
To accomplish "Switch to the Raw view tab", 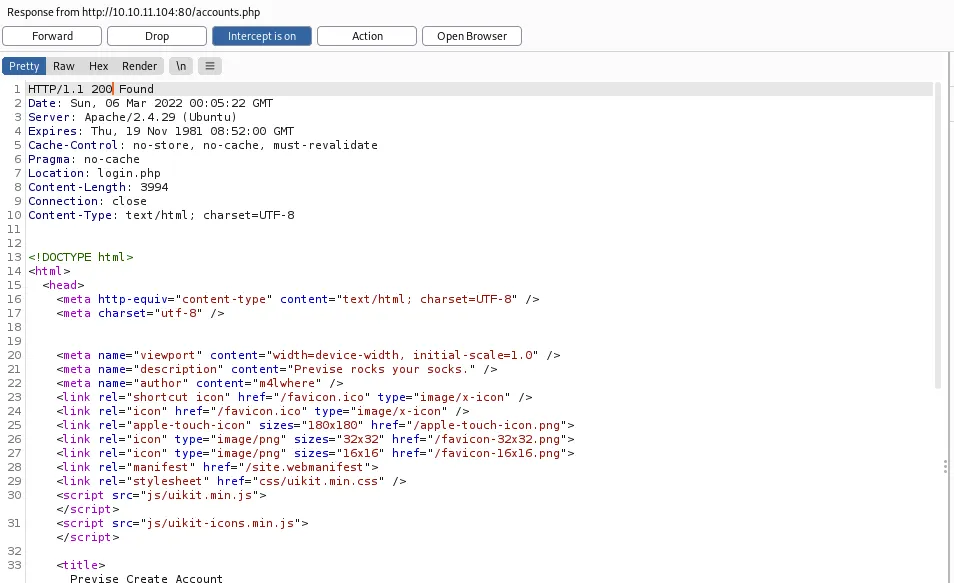I will [x=63, y=66].
